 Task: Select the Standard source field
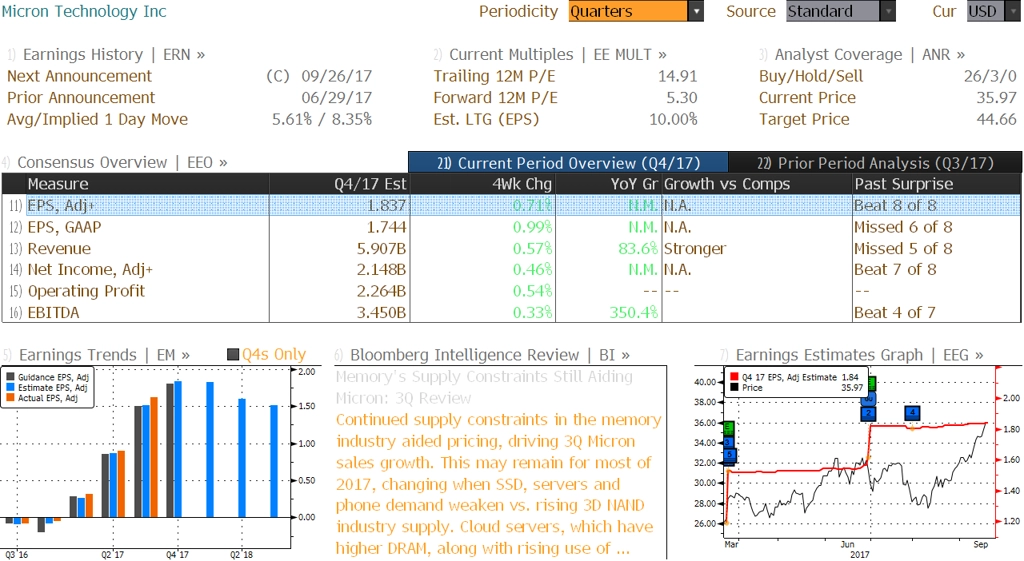click(833, 11)
